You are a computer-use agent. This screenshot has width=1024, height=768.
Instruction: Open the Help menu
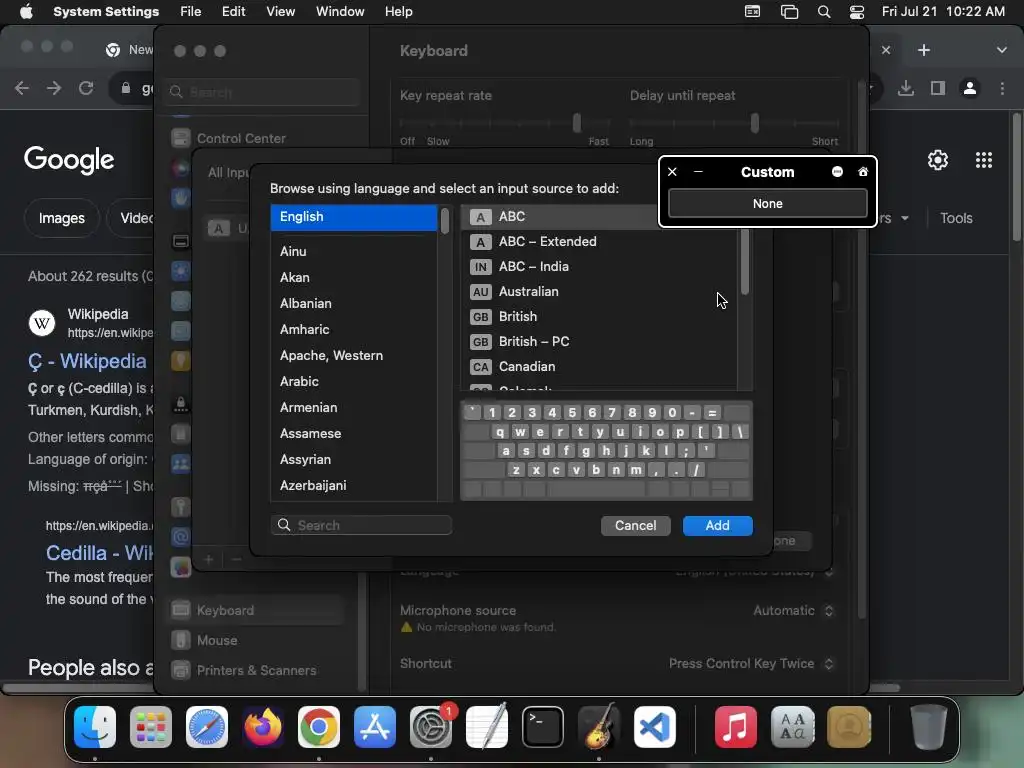point(398,12)
